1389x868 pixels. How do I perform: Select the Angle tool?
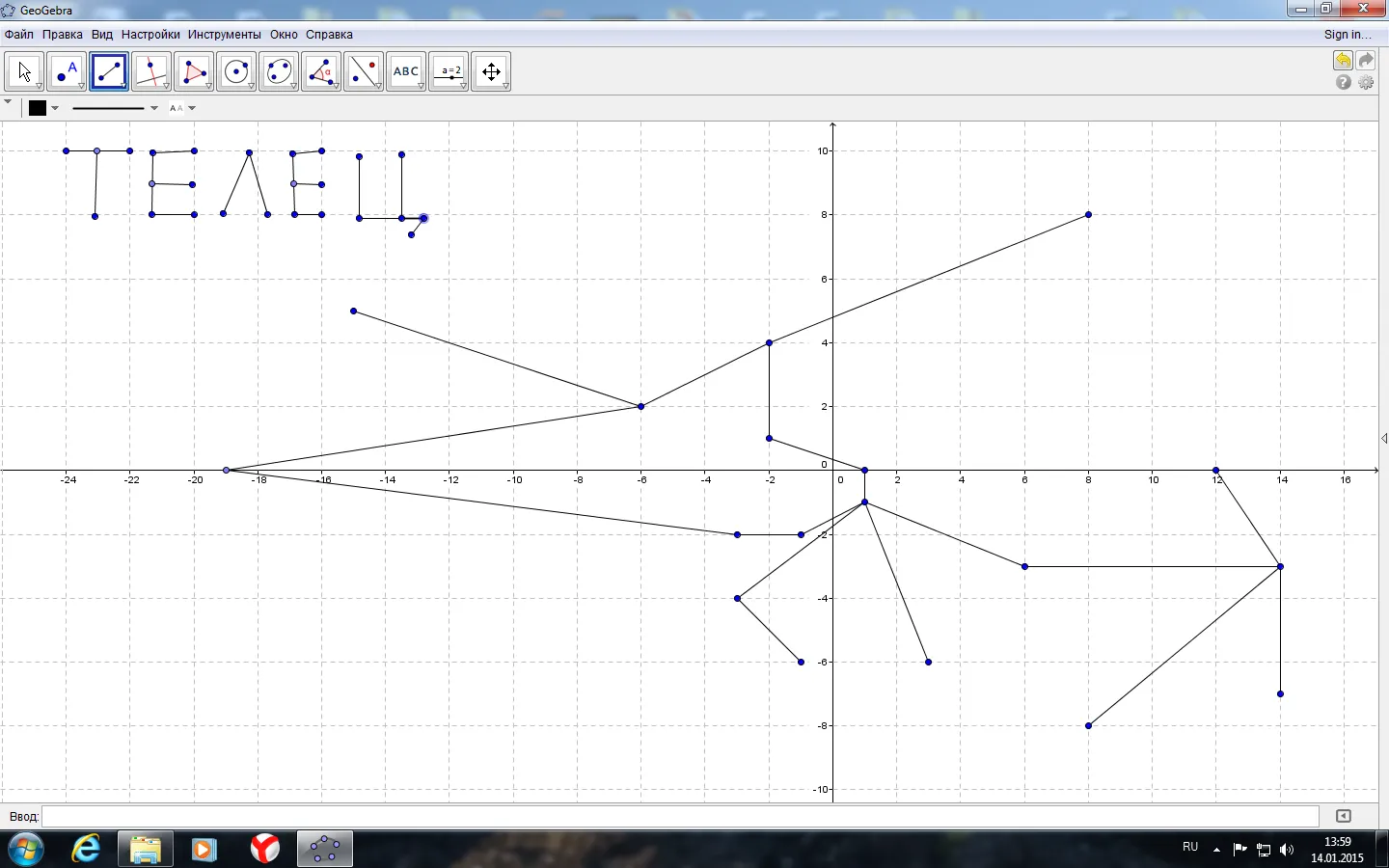coord(321,72)
